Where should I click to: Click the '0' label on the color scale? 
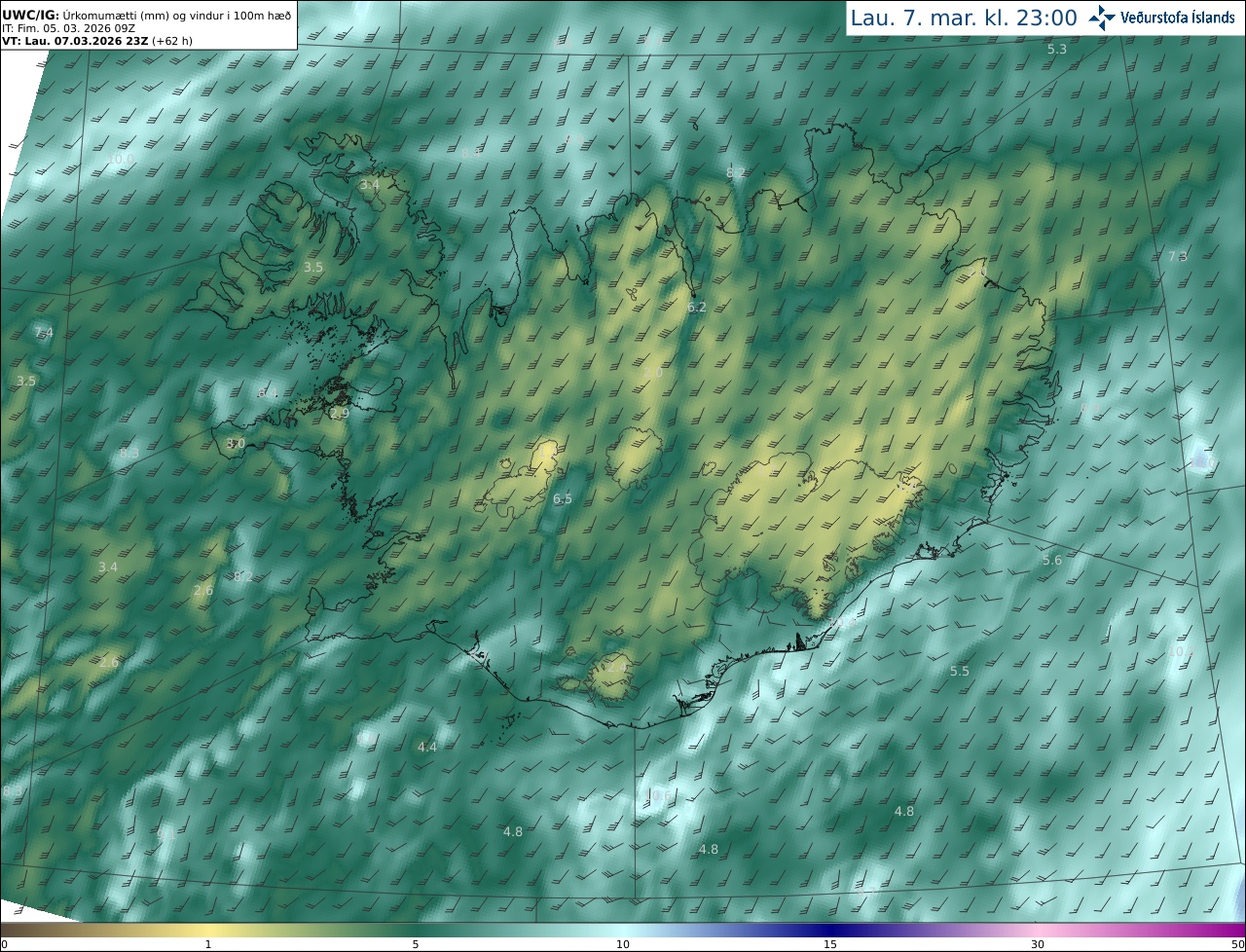pyautogui.click(x=4, y=945)
